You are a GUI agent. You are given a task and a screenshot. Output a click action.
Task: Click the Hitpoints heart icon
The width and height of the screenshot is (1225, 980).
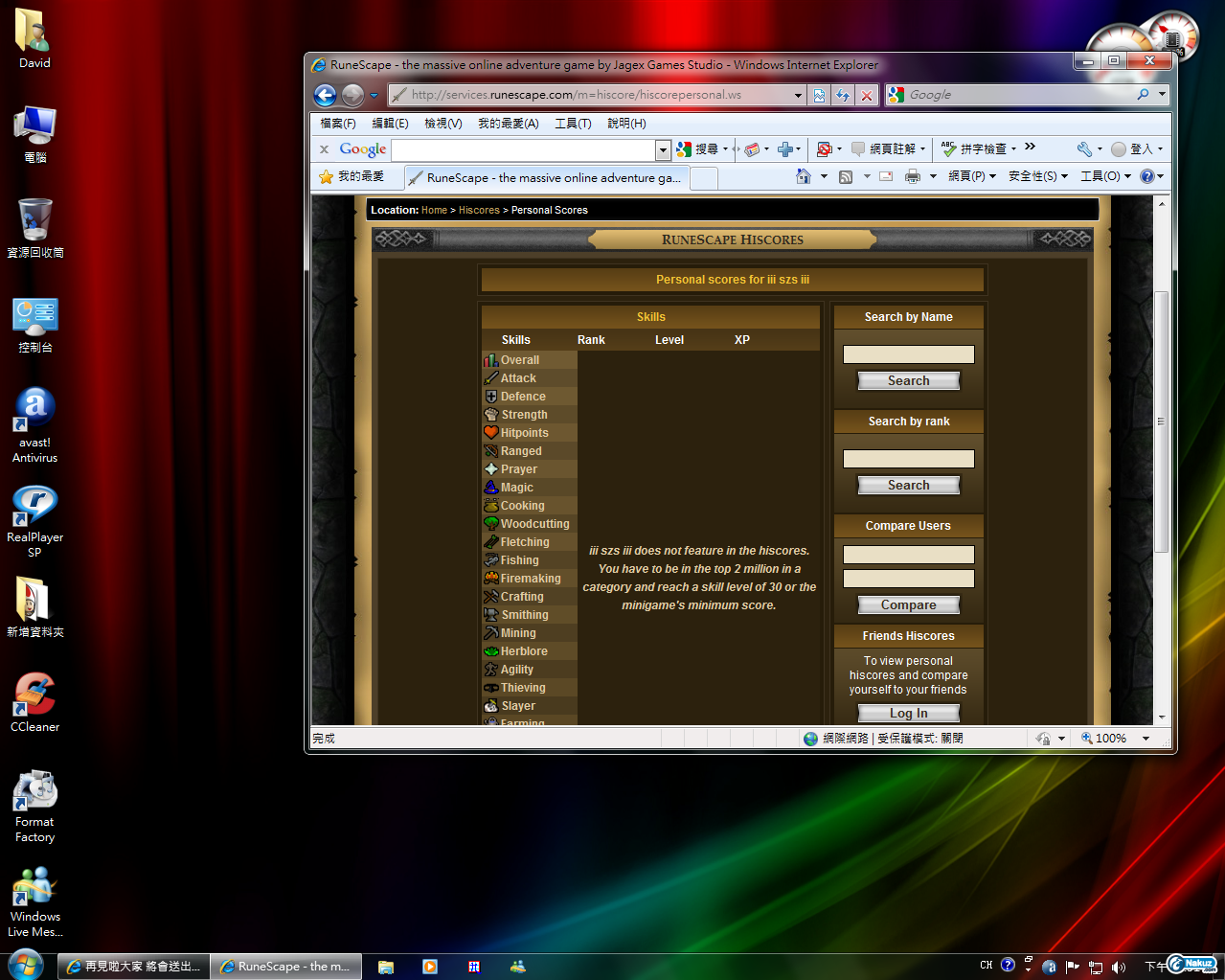(x=490, y=433)
